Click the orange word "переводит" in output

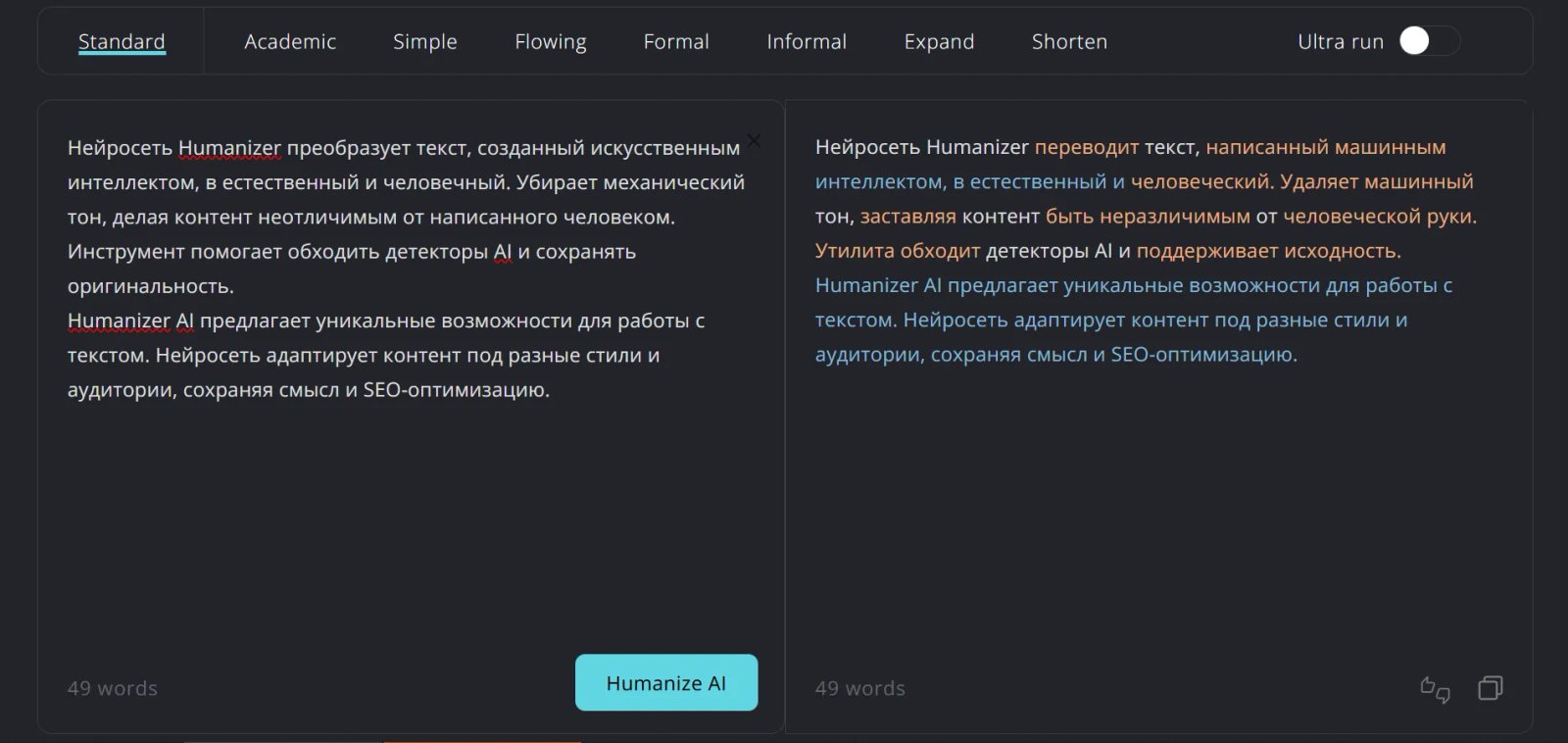(1087, 147)
